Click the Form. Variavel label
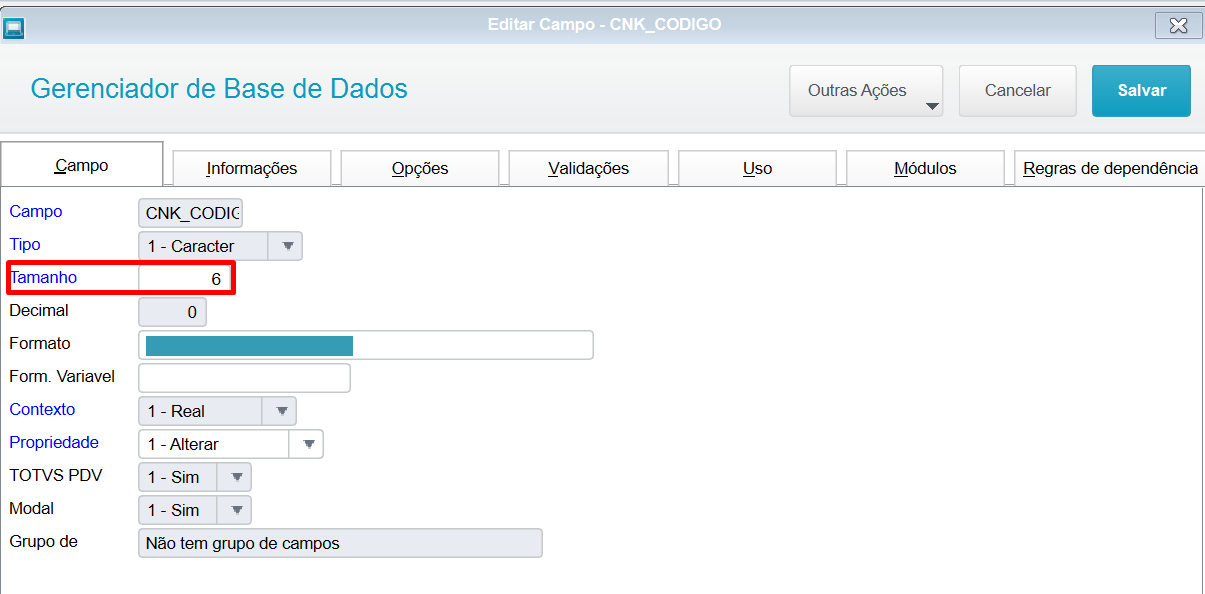The height and width of the screenshot is (594, 1205). (62, 376)
